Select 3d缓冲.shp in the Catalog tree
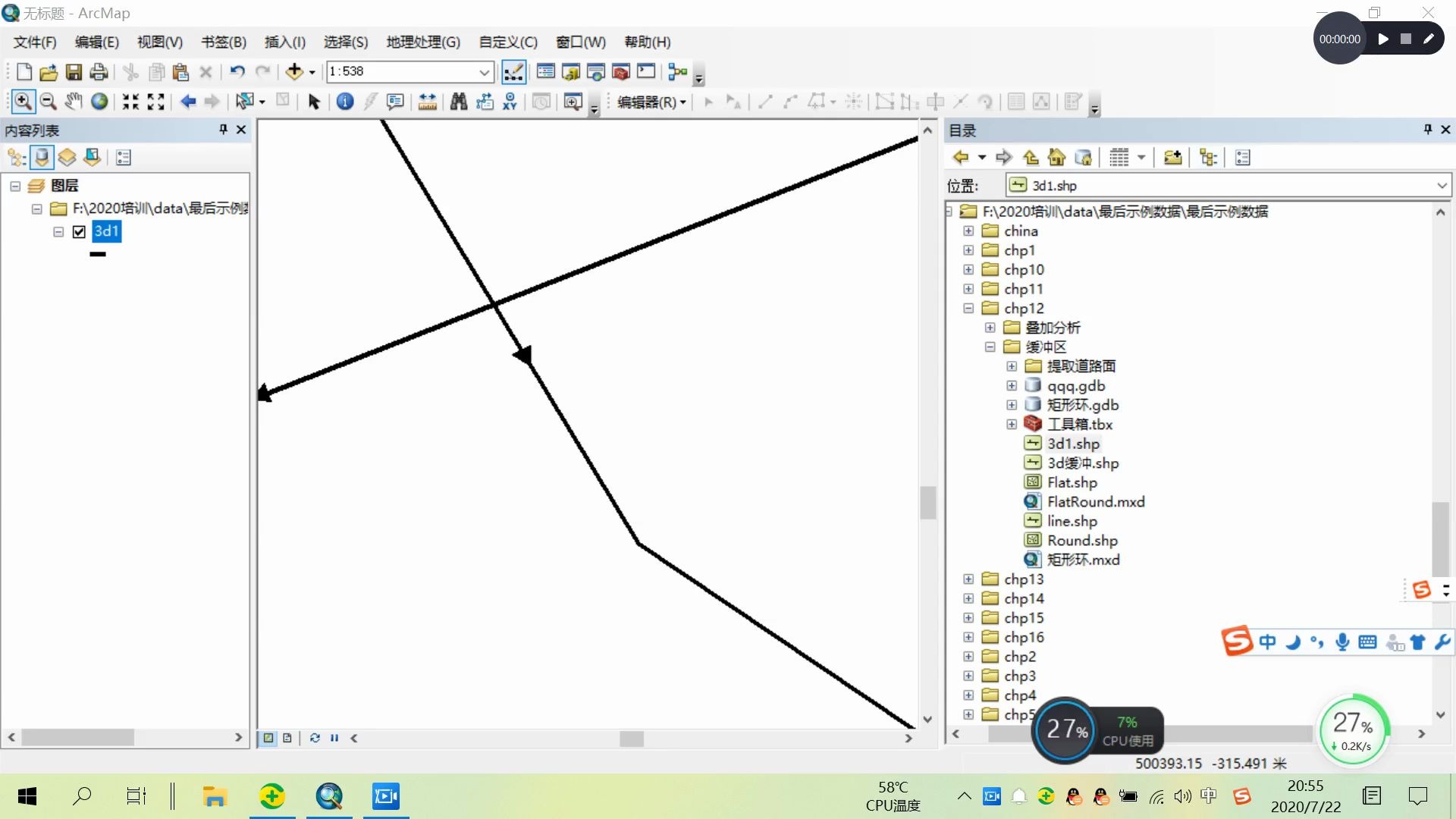The width and height of the screenshot is (1456, 819). click(1082, 463)
